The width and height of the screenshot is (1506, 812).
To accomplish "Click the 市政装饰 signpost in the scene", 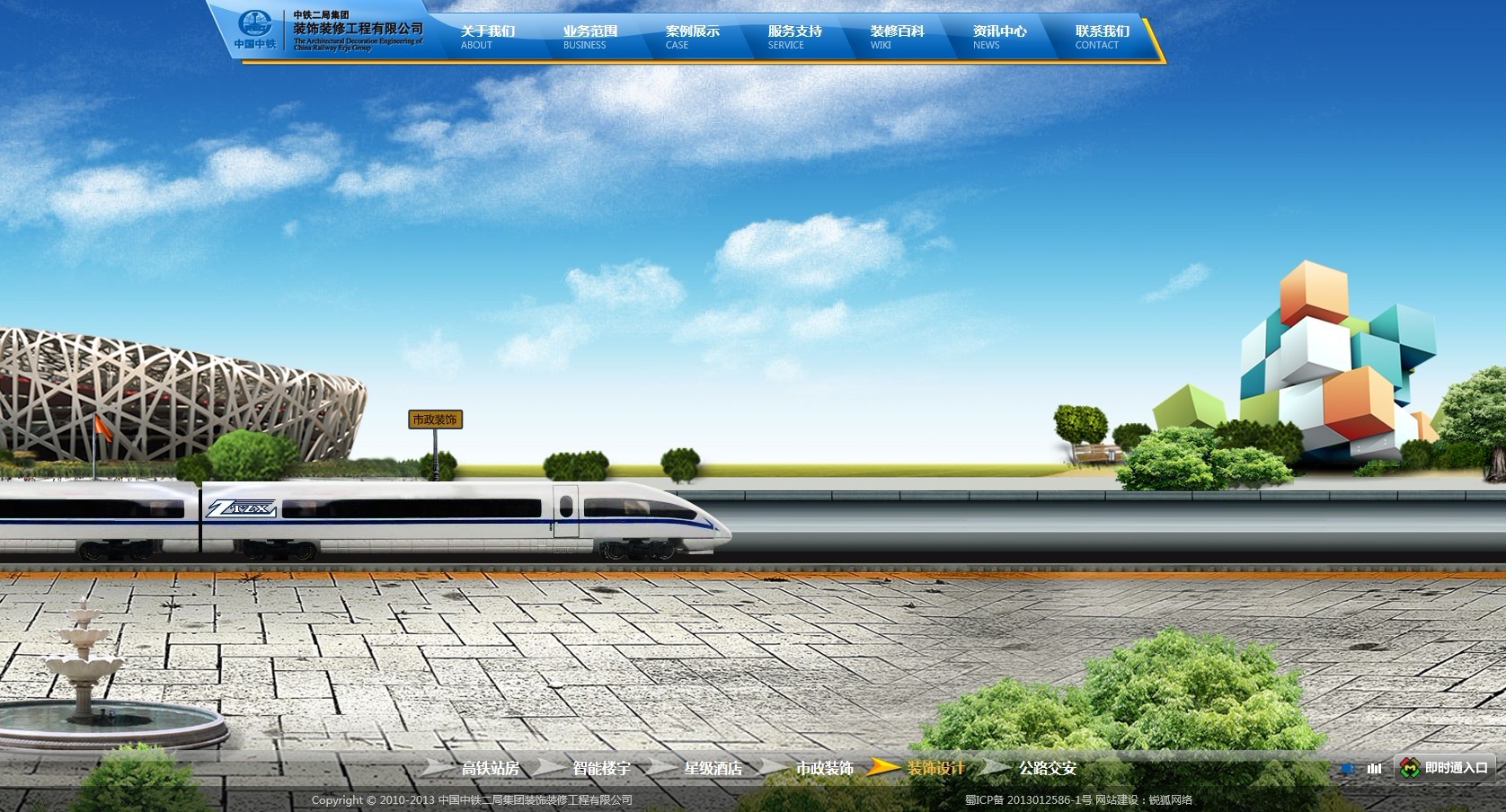I will click(x=435, y=419).
